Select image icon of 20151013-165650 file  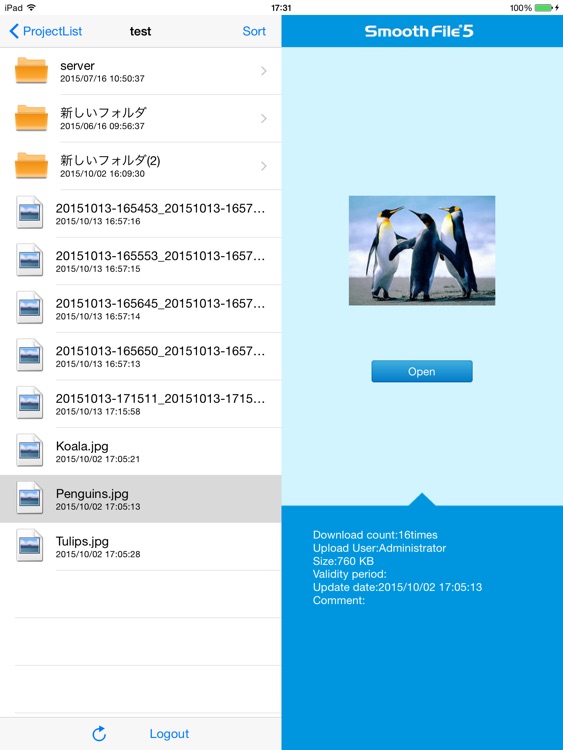point(30,355)
